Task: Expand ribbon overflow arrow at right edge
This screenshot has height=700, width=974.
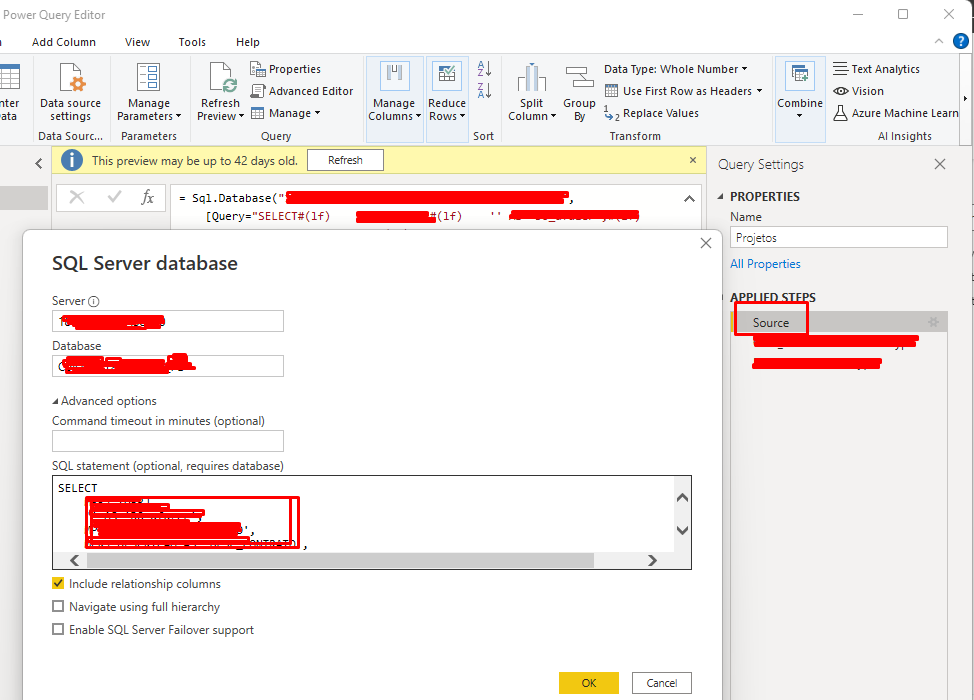Action: (965, 99)
